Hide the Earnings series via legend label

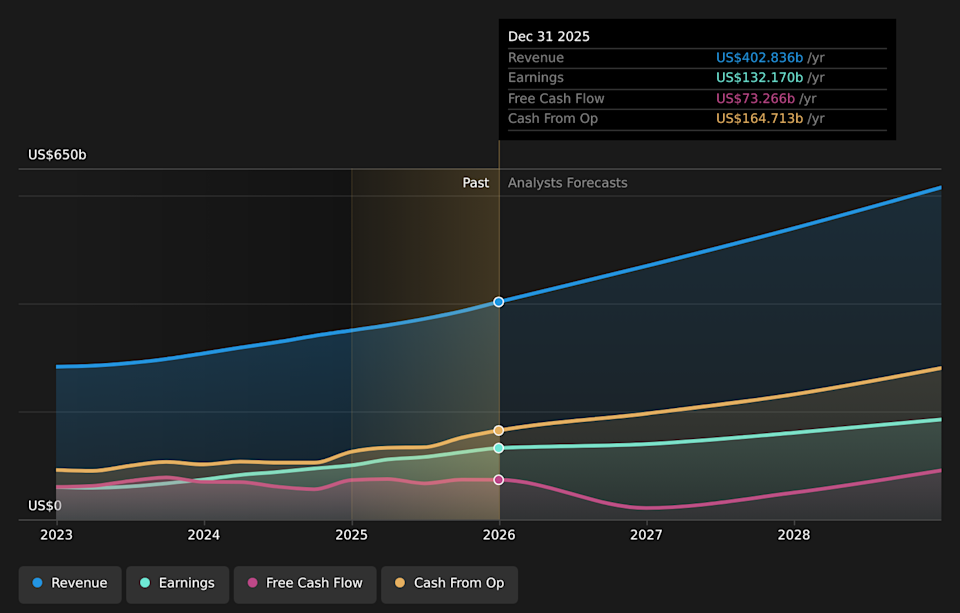186,583
